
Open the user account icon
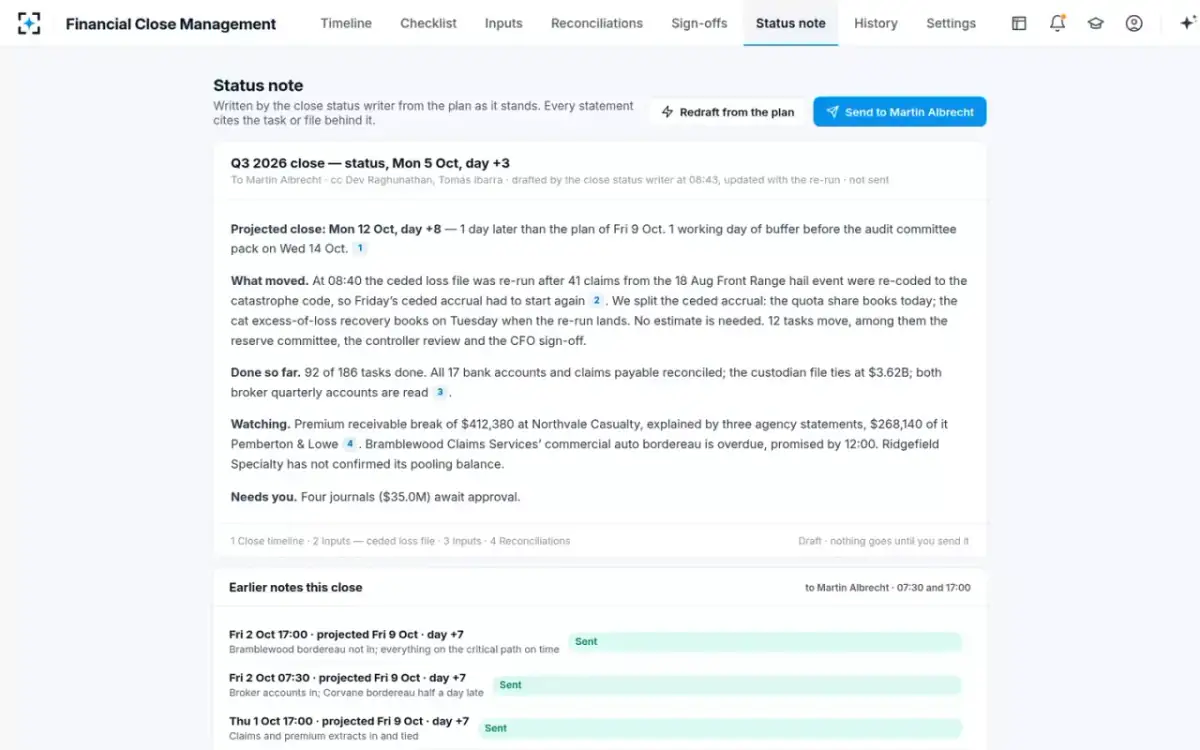point(1133,23)
